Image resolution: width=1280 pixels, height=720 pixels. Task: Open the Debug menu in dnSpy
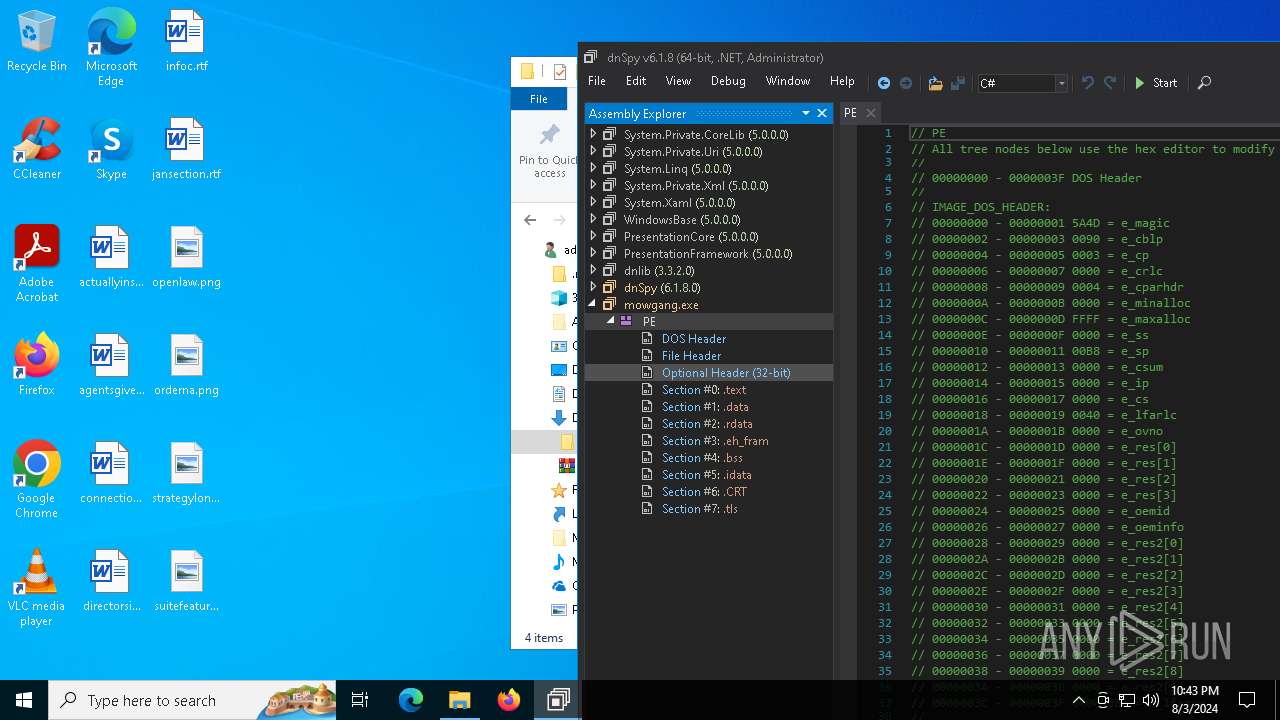pyautogui.click(x=728, y=81)
